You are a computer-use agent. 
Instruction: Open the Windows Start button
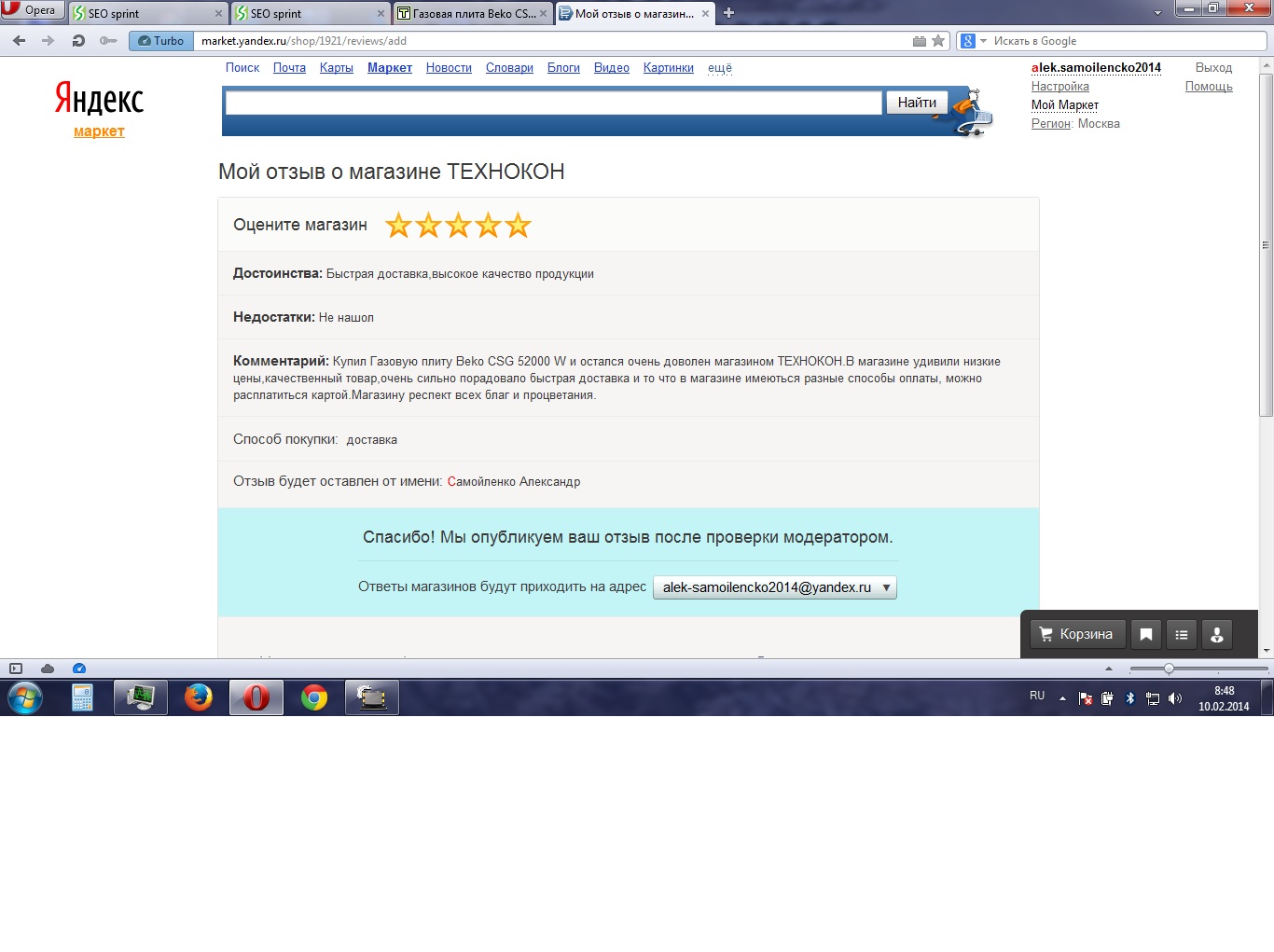point(25,697)
